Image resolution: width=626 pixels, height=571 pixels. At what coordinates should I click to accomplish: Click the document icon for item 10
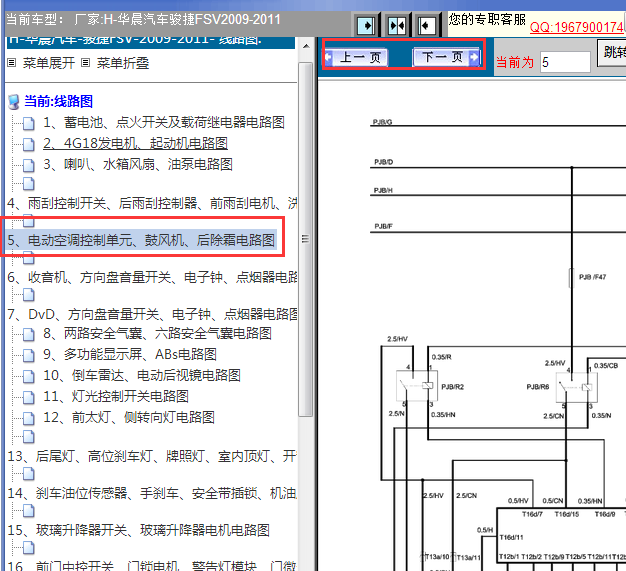[29, 376]
